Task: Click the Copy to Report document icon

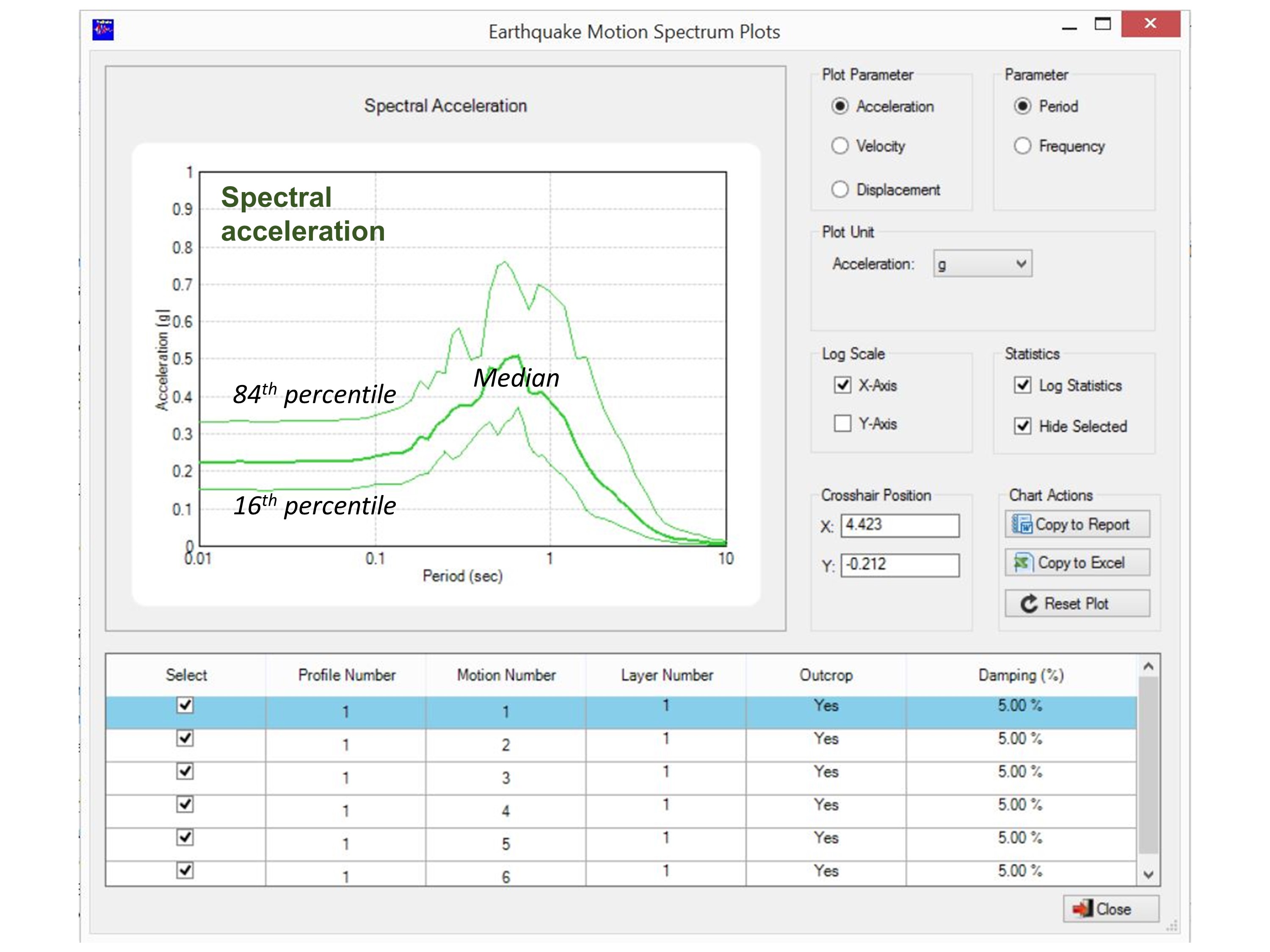Action: pos(1022,524)
